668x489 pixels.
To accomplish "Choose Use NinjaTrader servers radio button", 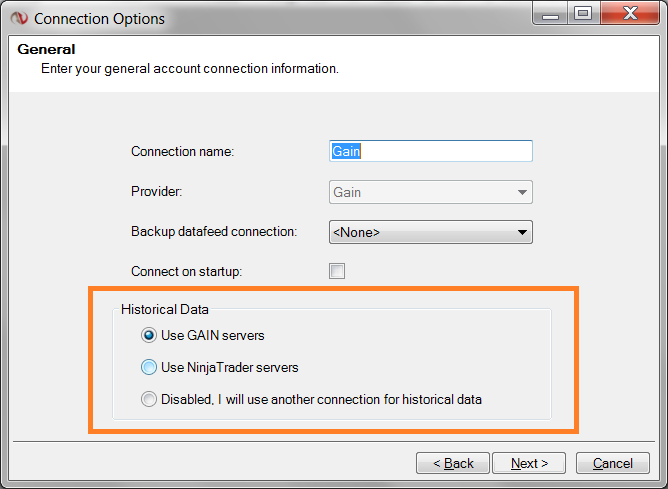I will [149, 367].
